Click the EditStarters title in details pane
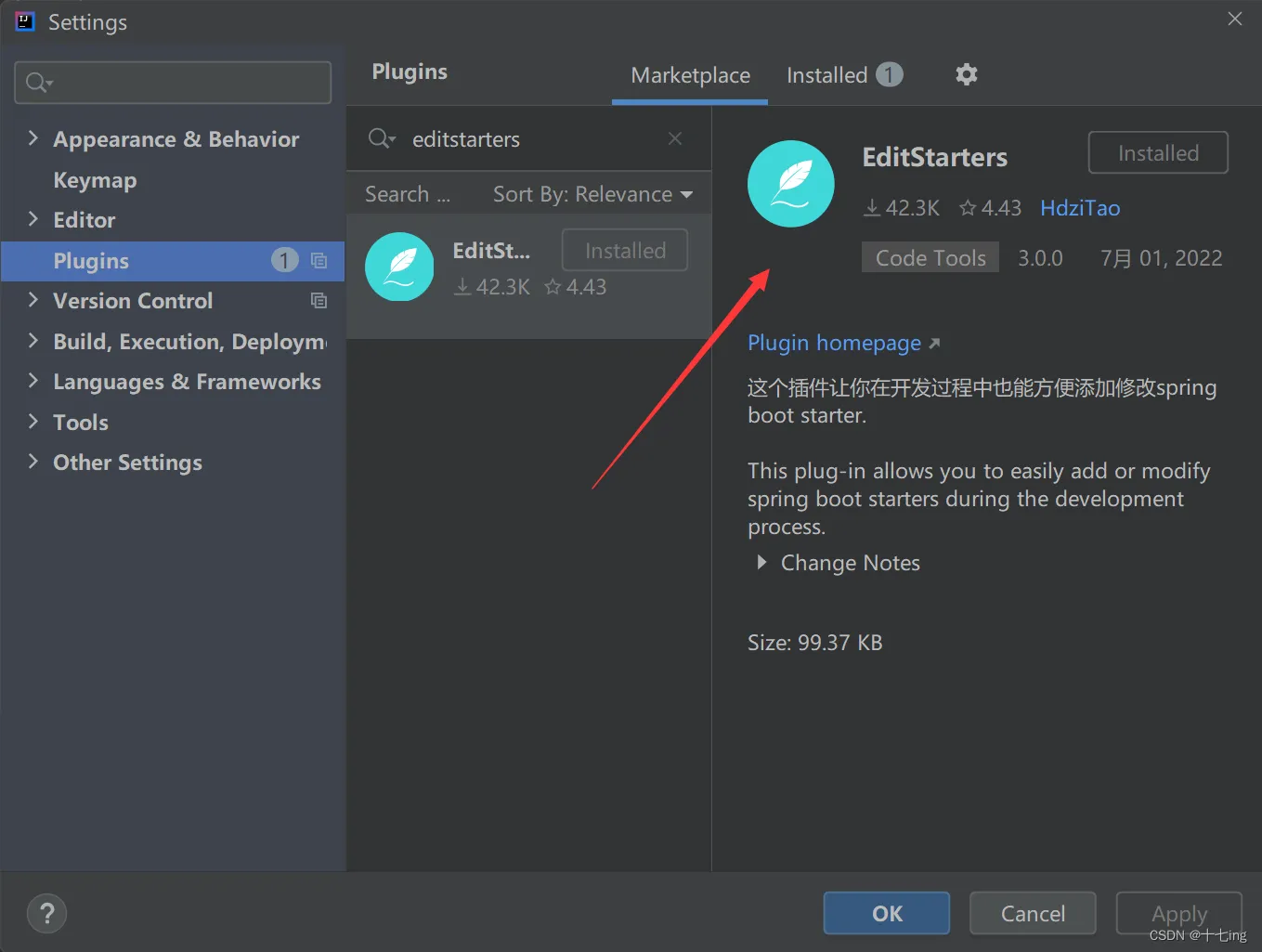The image size is (1262, 952). click(934, 157)
